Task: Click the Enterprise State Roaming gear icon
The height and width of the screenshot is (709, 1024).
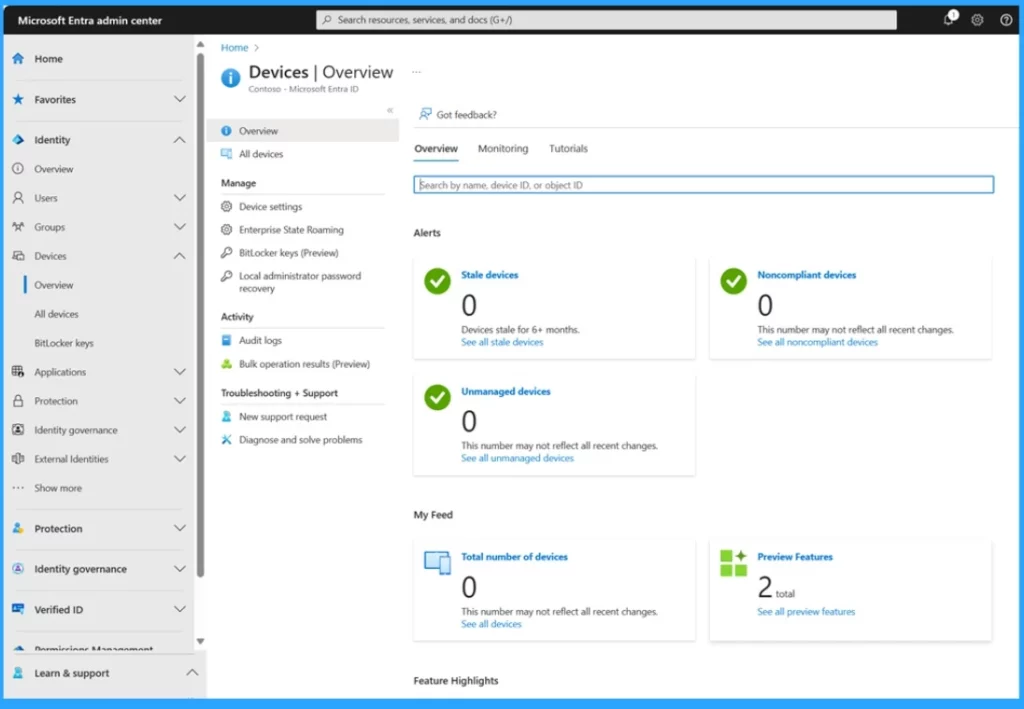Action: tap(226, 230)
